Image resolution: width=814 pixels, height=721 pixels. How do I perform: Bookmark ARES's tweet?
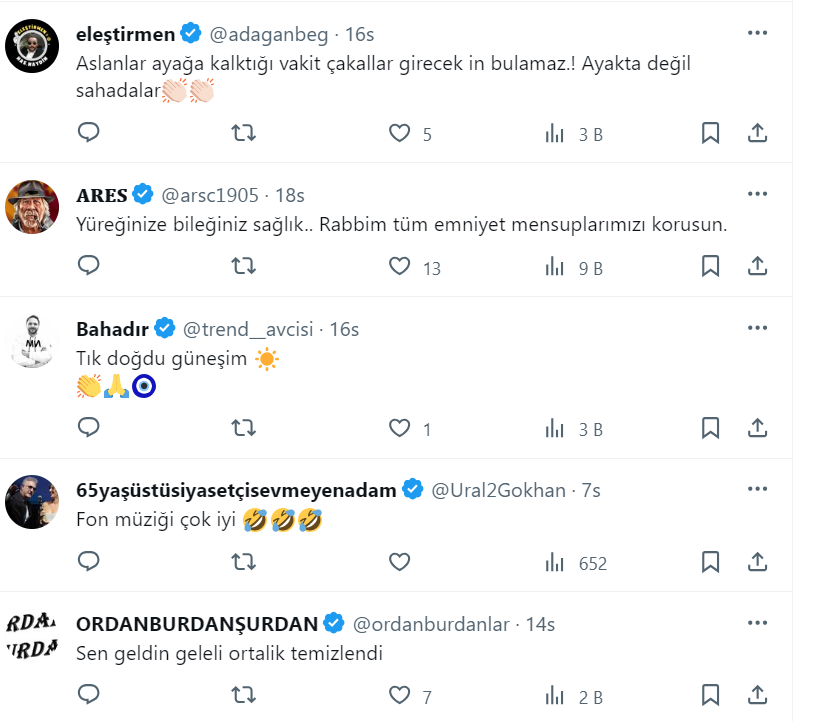709,266
